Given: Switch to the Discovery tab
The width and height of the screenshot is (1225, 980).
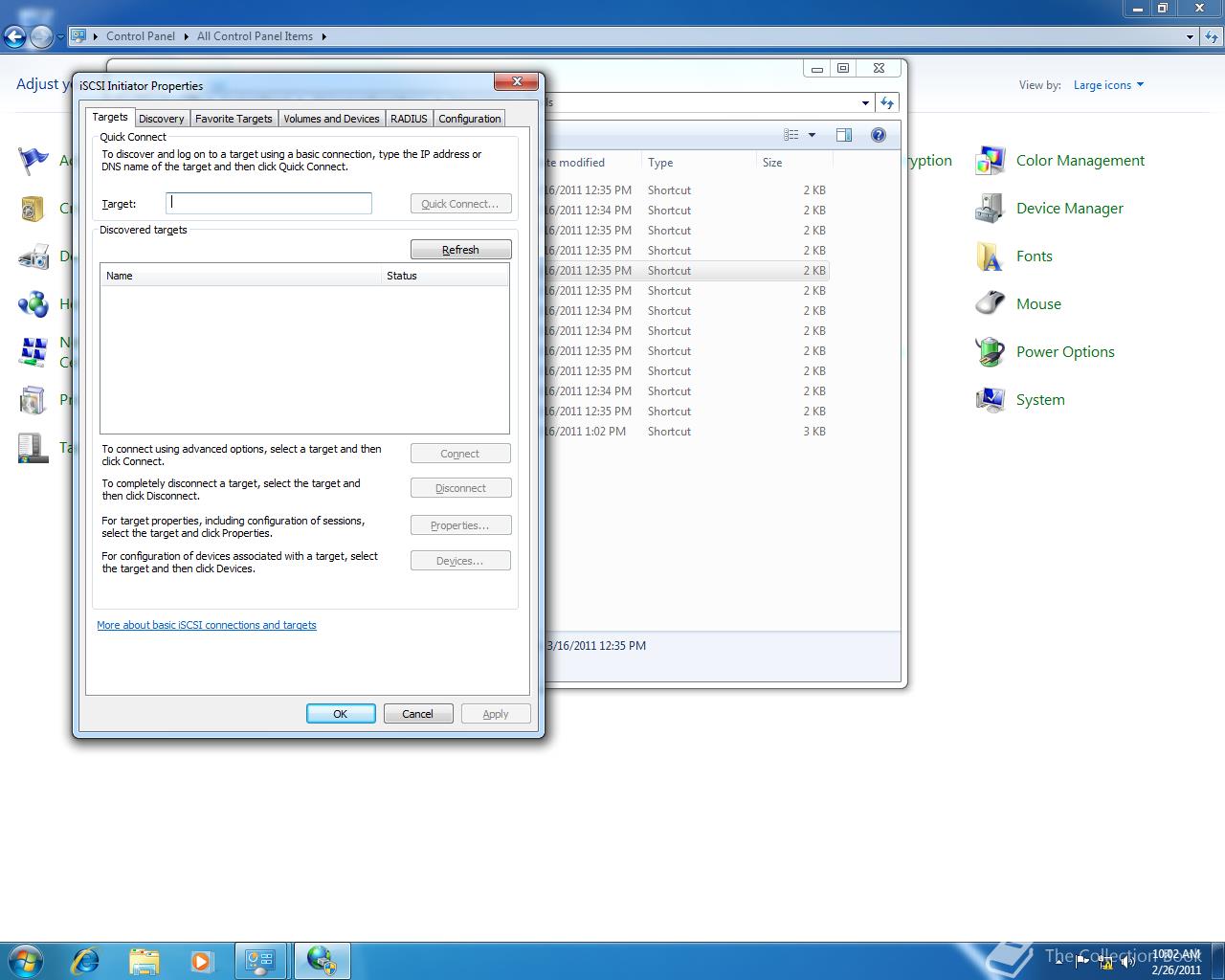Looking at the screenshot, I should (161, 119).
